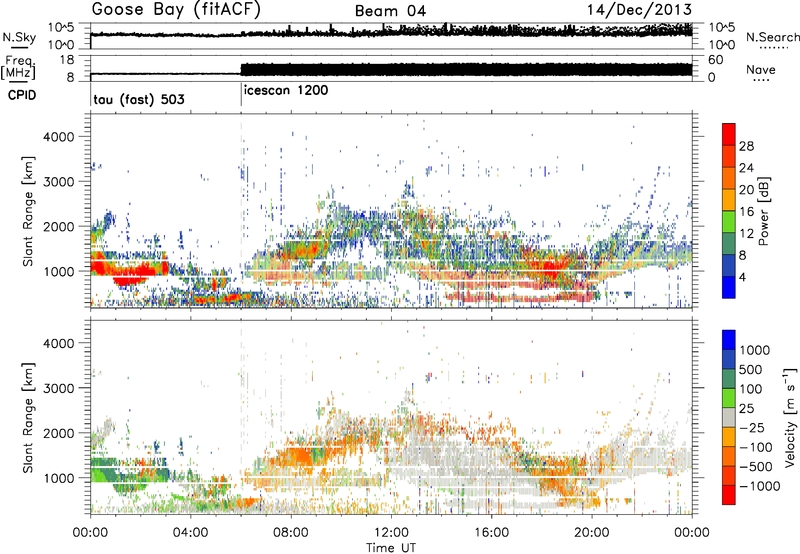Click the '20:00' time axis tick label
Screen dimensions: 800x554
click(x=592, y=533)
